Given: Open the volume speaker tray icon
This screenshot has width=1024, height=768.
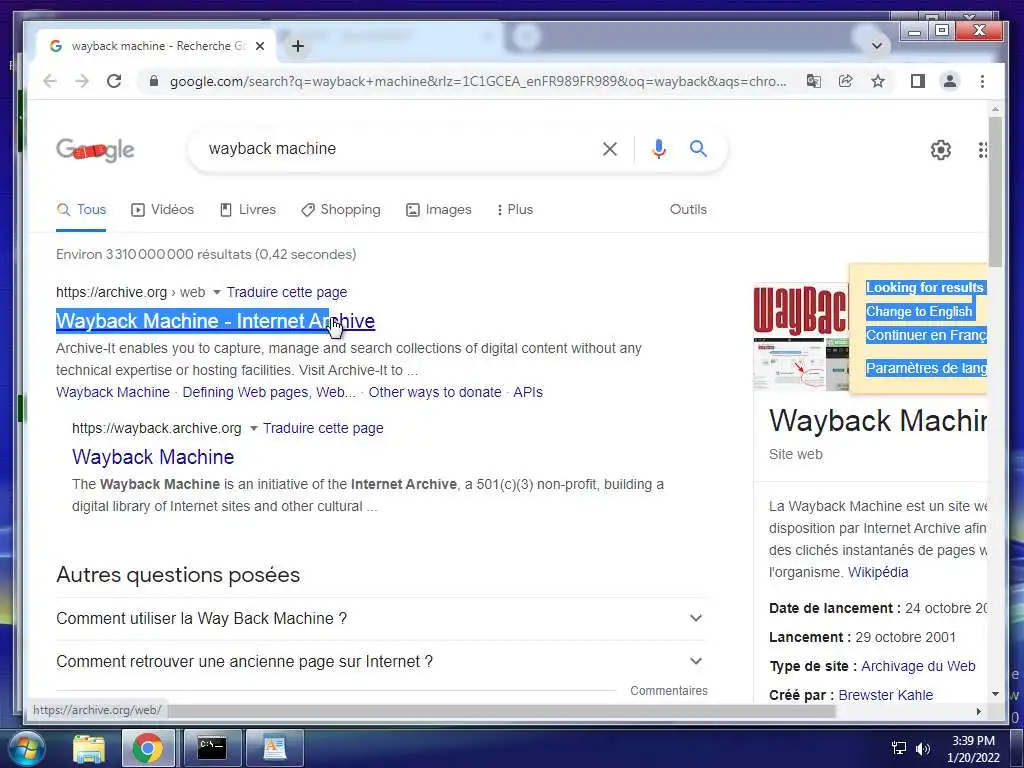Looking at the screenshot, I should click(923, 748).
